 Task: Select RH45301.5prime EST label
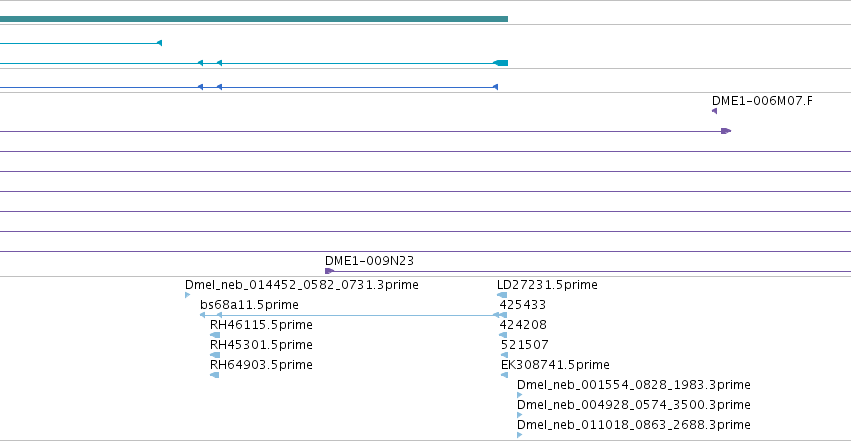pyautogui.click(x=261, y=345)
